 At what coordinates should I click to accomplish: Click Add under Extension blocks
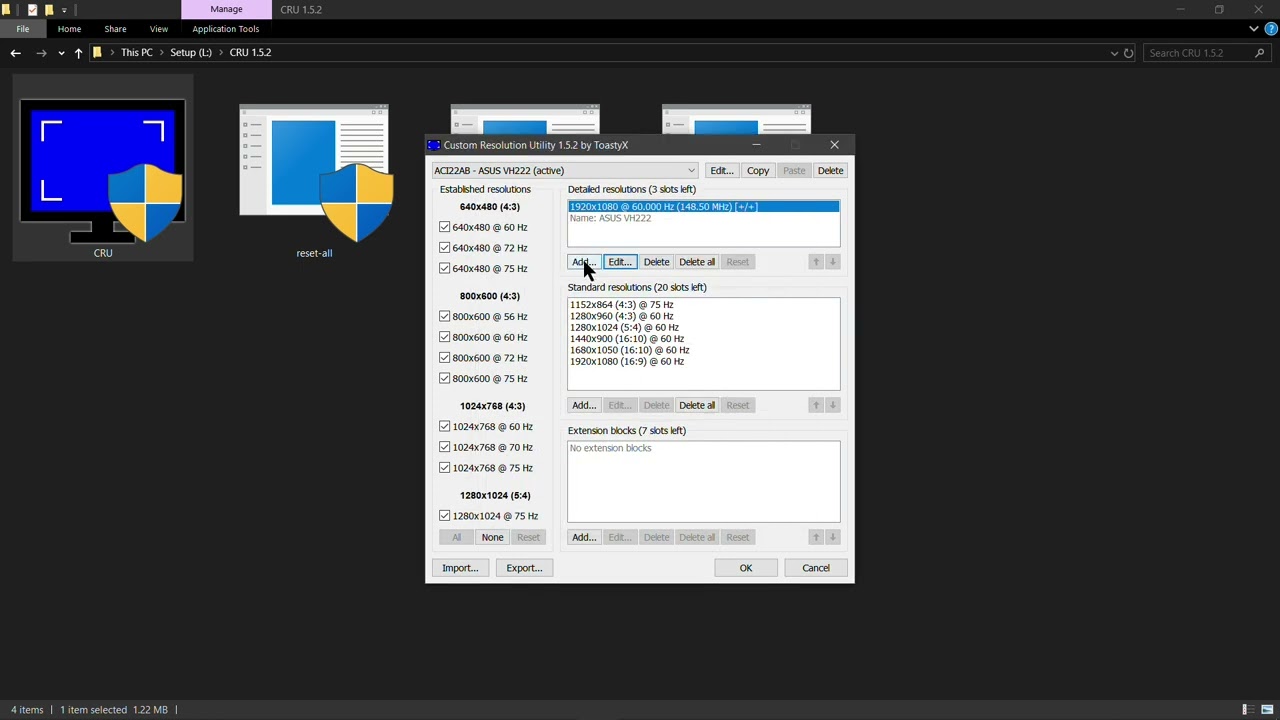tap(583, 537)
